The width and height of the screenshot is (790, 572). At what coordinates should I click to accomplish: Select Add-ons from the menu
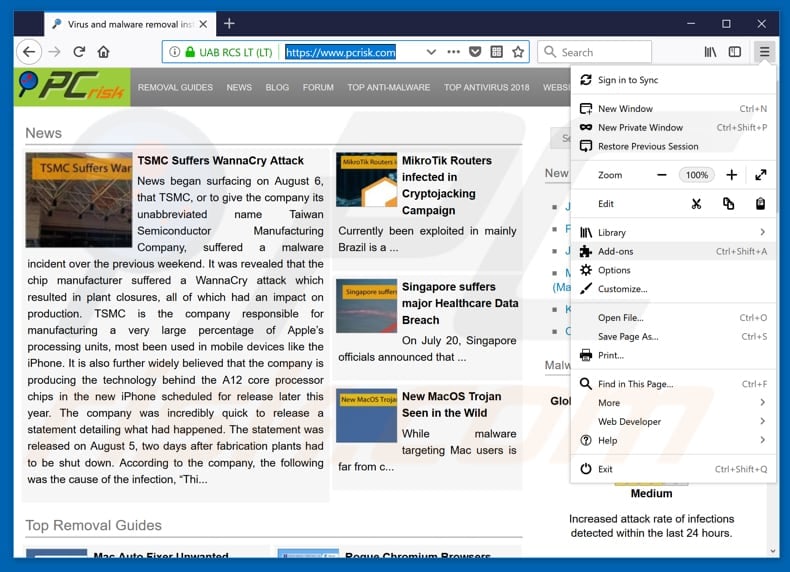pyautogui.click(x=615, y=251)
